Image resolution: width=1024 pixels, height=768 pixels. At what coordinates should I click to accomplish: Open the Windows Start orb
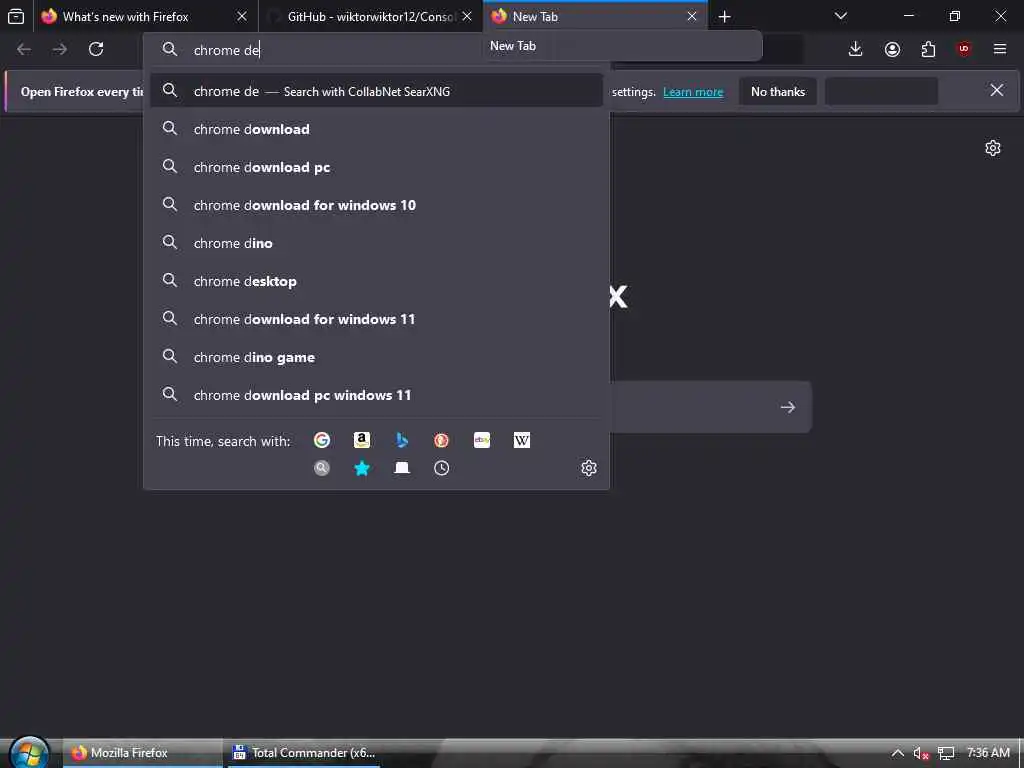click(29, 752)
